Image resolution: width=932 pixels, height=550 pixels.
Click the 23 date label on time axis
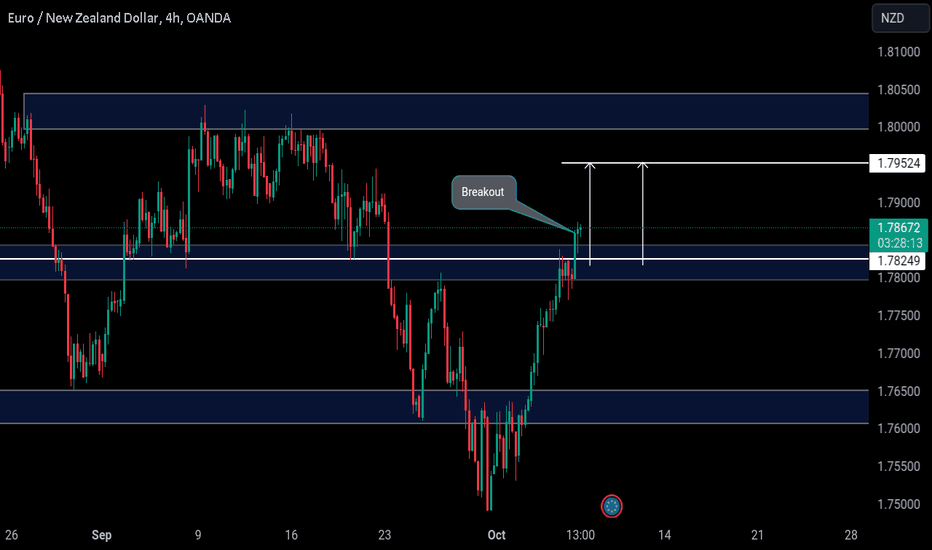click(x=385, y=535)
